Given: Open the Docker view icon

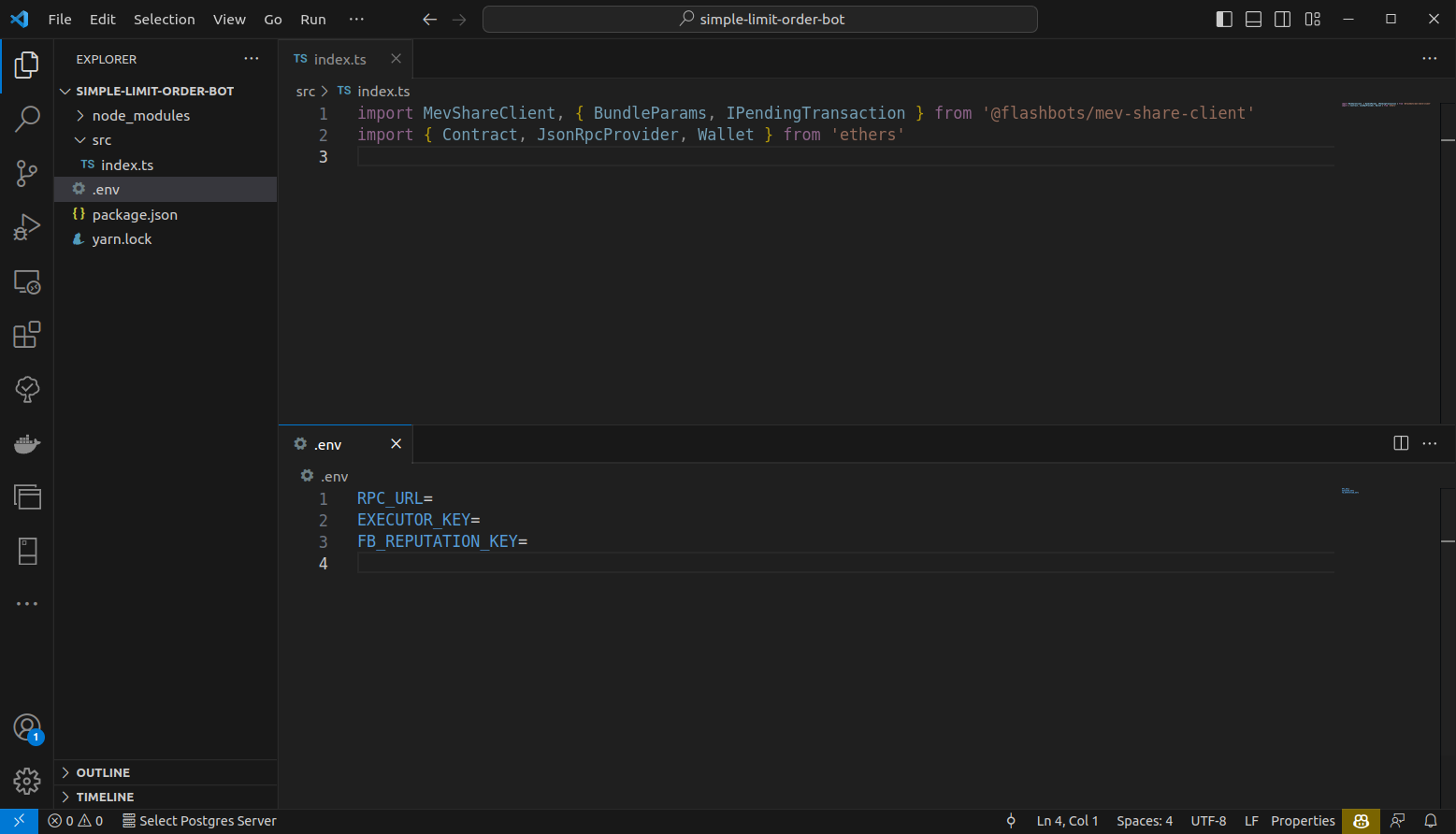Looking at the screenshot, I should 27,443.
